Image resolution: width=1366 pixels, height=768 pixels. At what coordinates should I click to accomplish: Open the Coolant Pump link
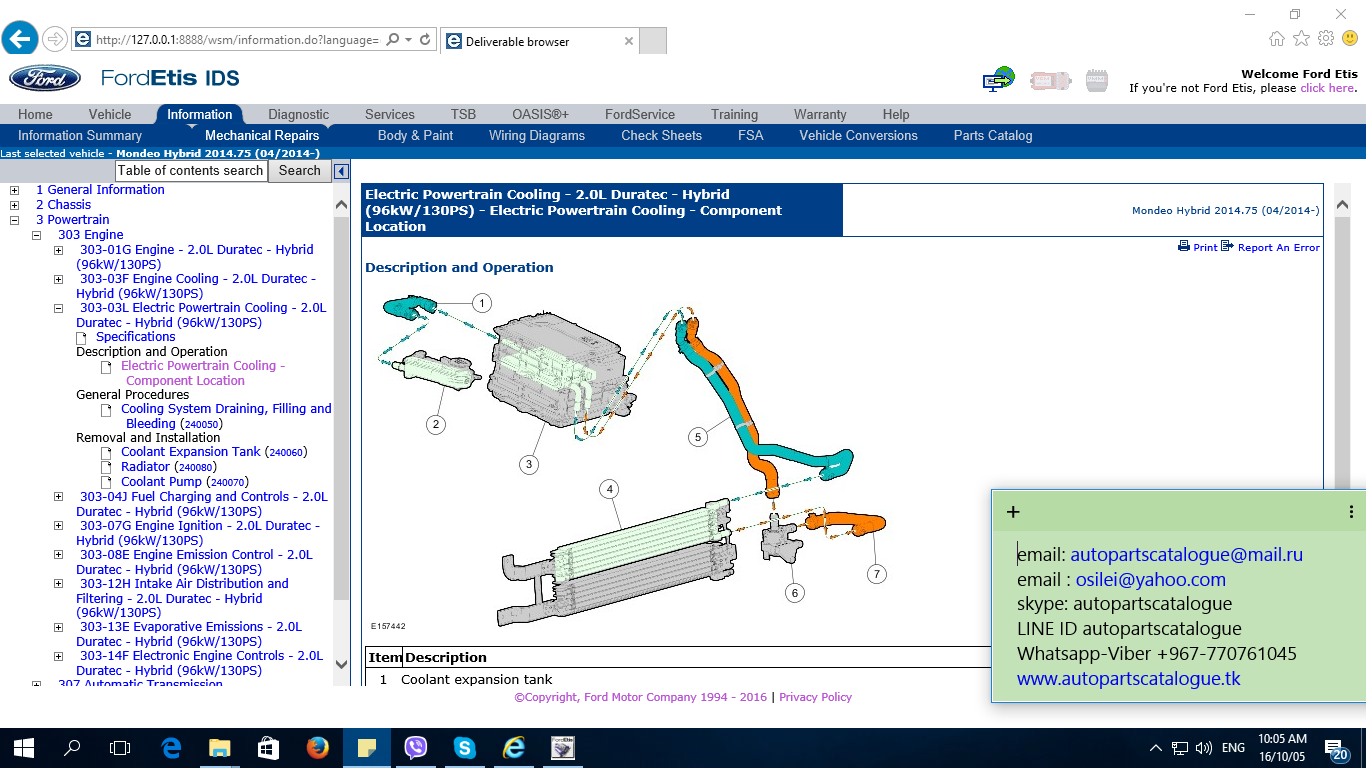click(x=161, y=482)
